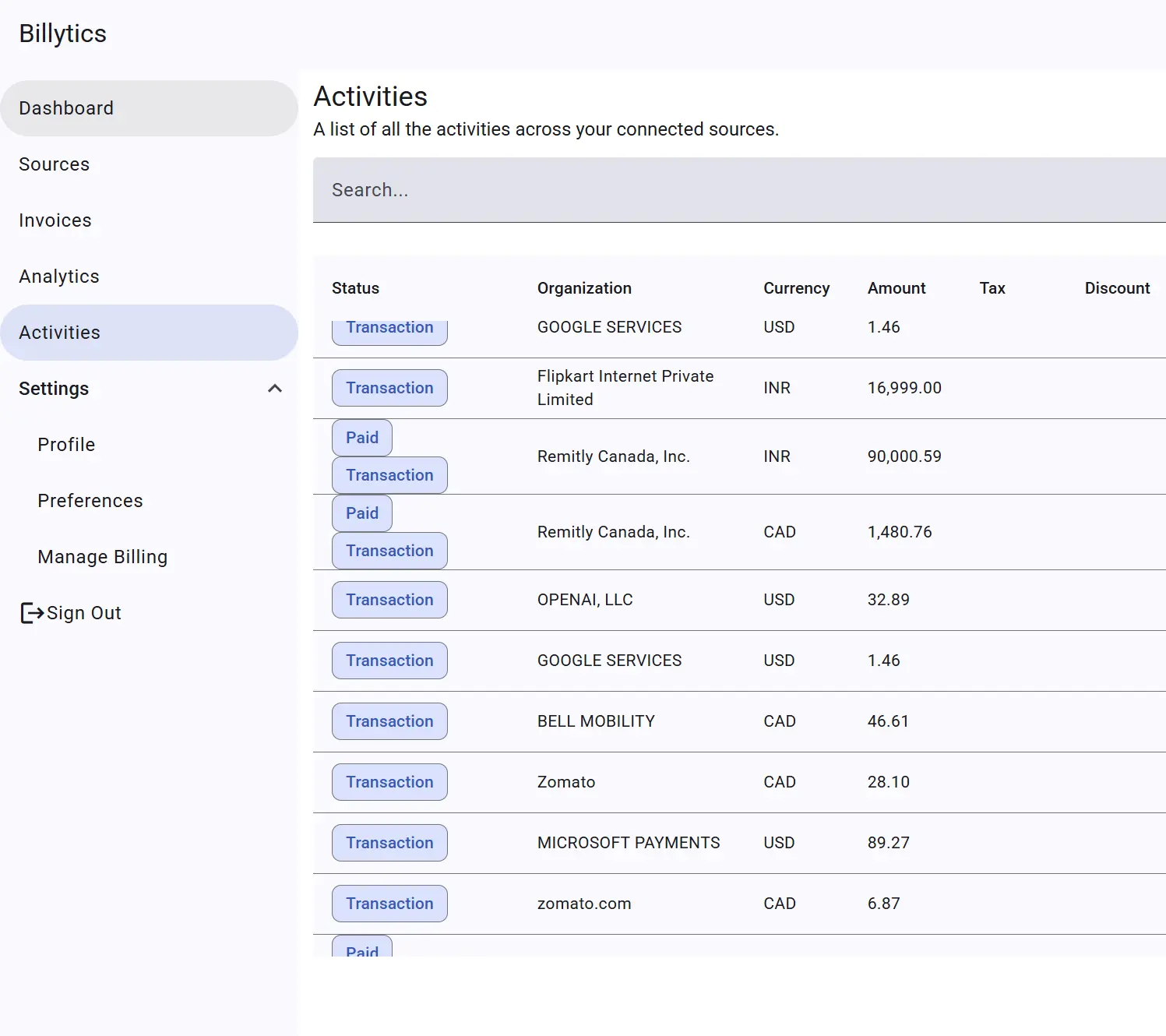Navigate to Analytics
1166x1036 pixels.
tap(149, 277)
